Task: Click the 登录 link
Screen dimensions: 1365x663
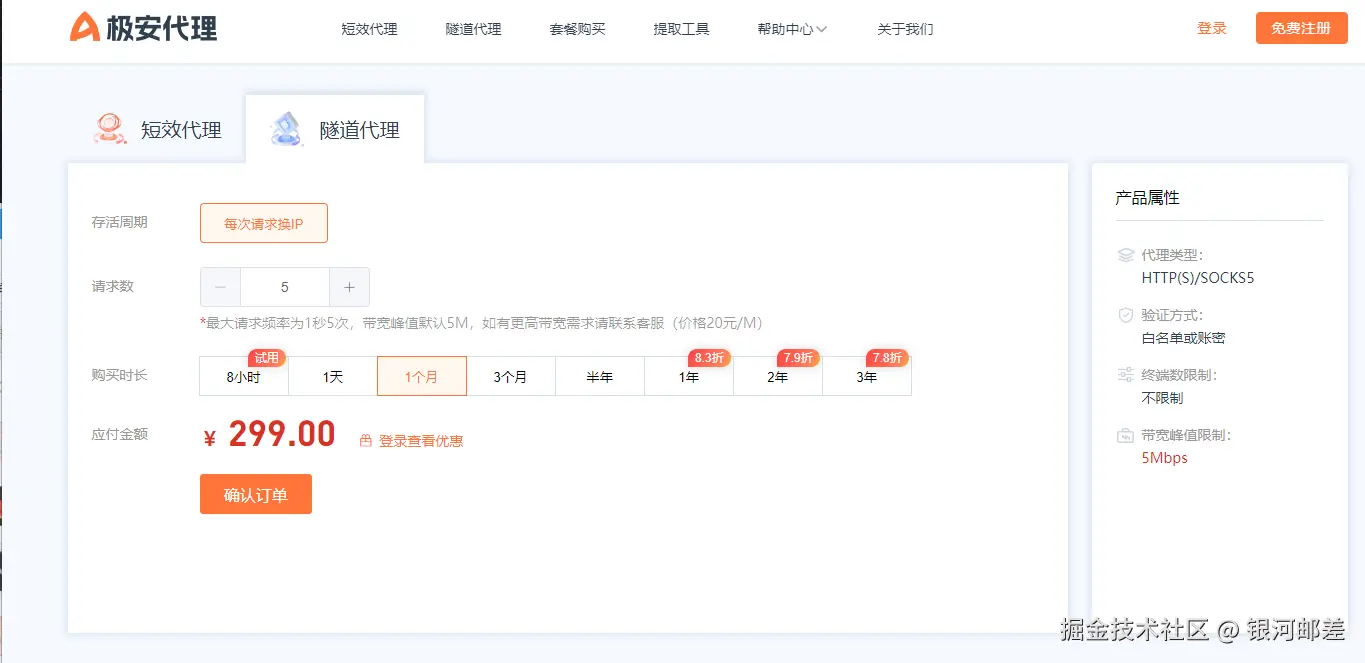Action: [1211, 28]
